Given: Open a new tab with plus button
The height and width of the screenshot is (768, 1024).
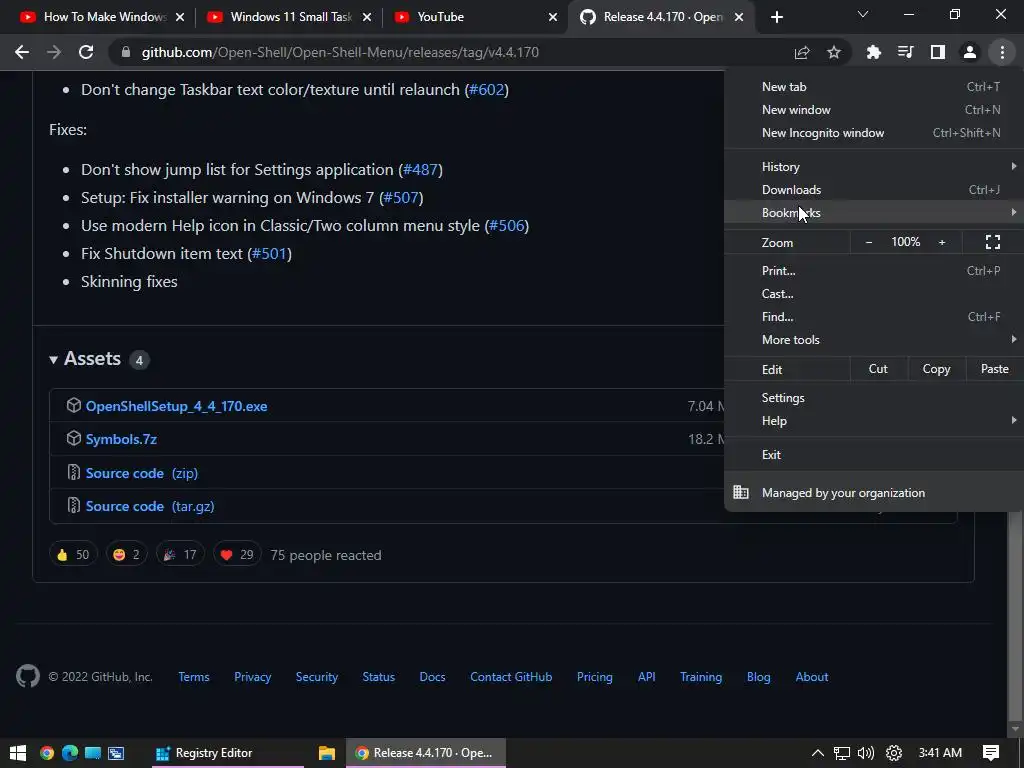Looking at the screenshot, I should (x=776, y=17).
